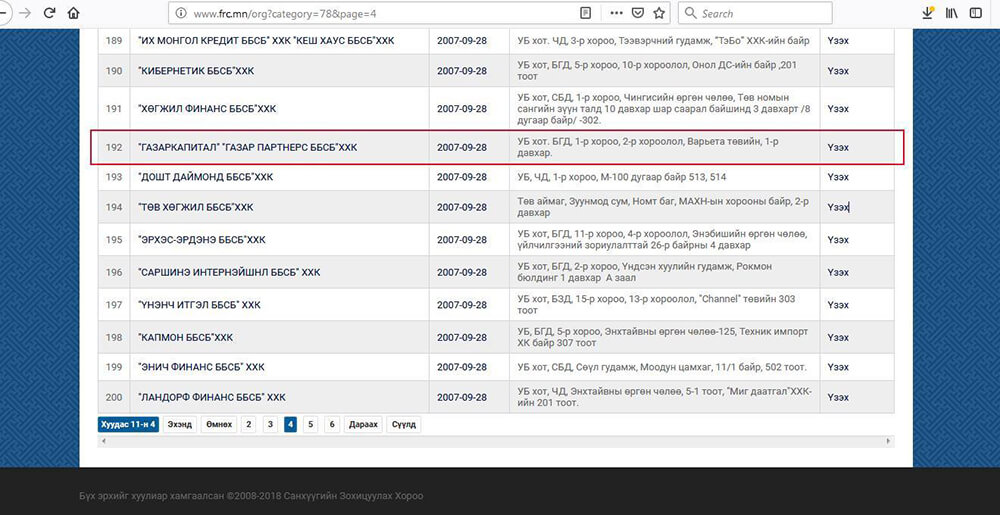Go to the browser home page

(x=73, y=13)
